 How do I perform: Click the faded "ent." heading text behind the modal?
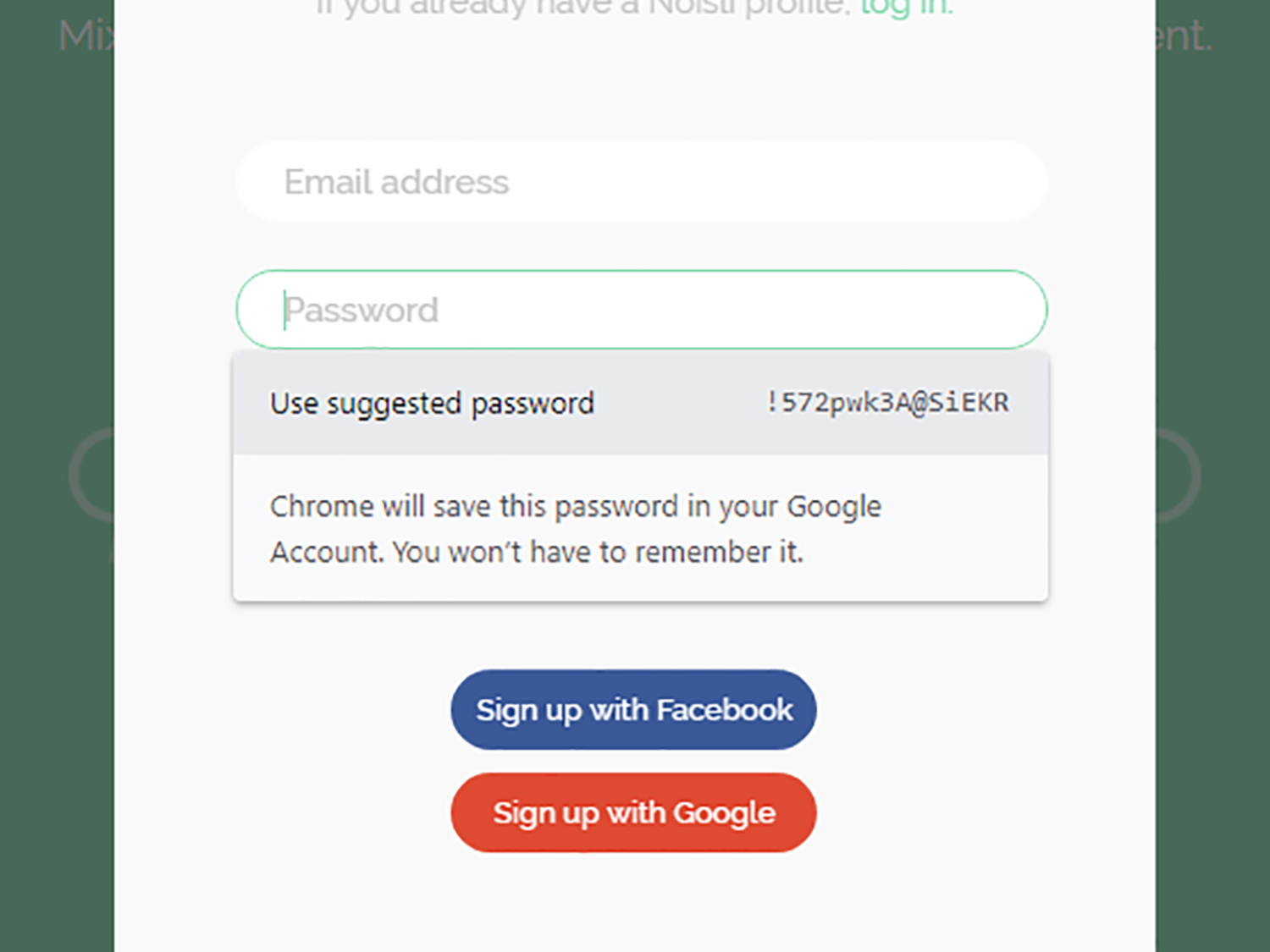tap(1184, 36)
